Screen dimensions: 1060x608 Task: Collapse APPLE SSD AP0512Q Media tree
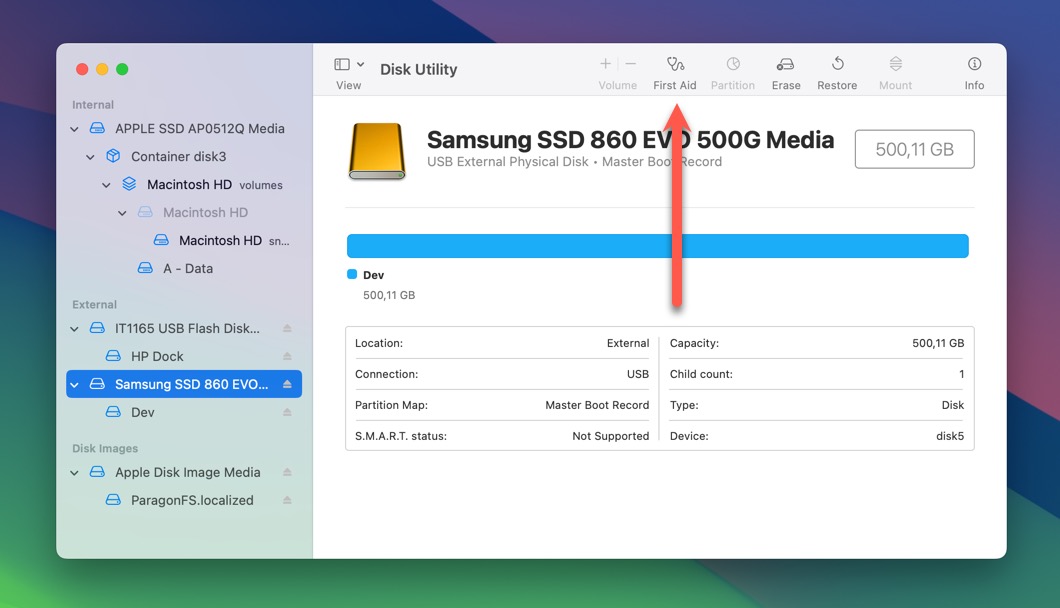tap(74, 128)
